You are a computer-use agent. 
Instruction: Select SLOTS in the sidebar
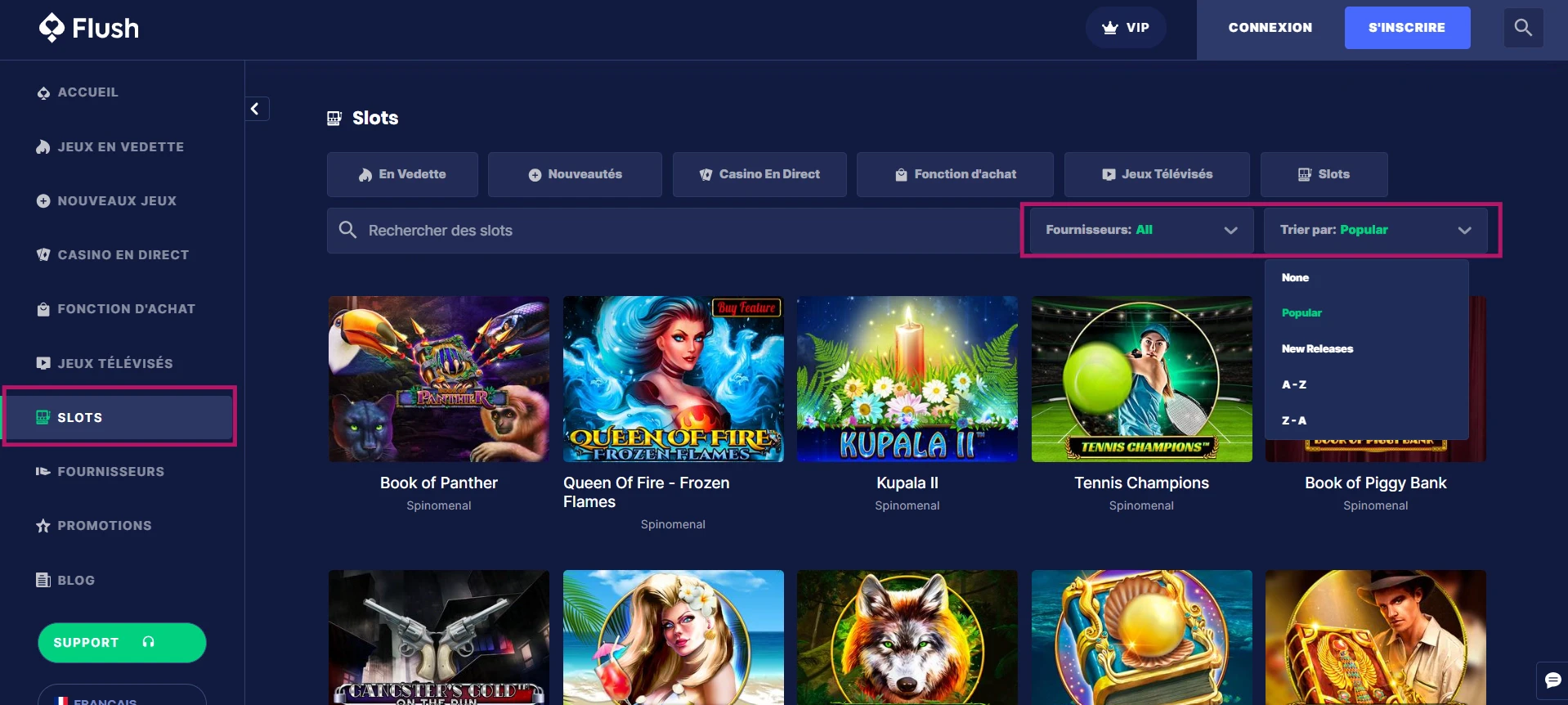(x=119, y=417)
